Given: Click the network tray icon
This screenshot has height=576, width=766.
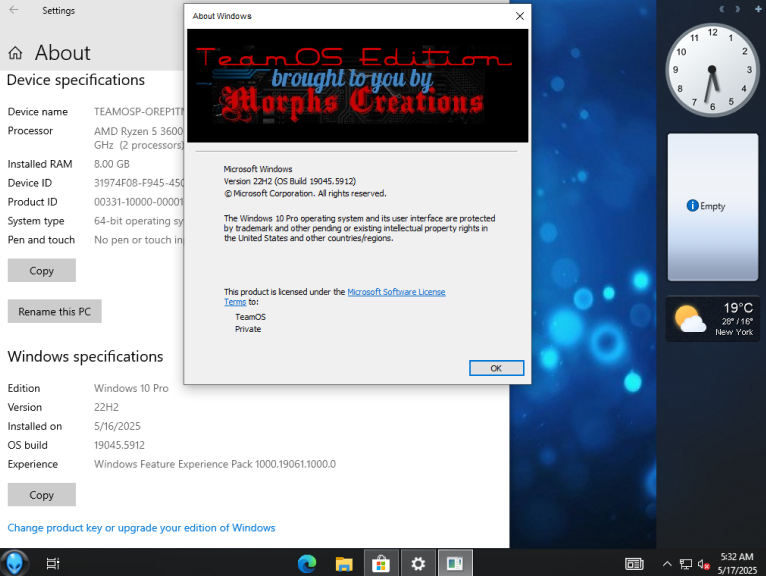Looking at the screenshot, I should (x=685, y=564).
